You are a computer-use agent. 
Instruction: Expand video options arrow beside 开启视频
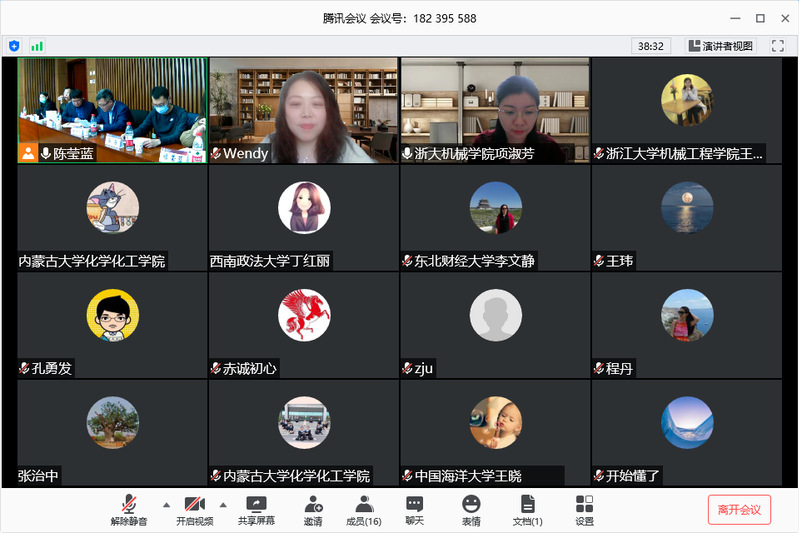coord(223,504)
